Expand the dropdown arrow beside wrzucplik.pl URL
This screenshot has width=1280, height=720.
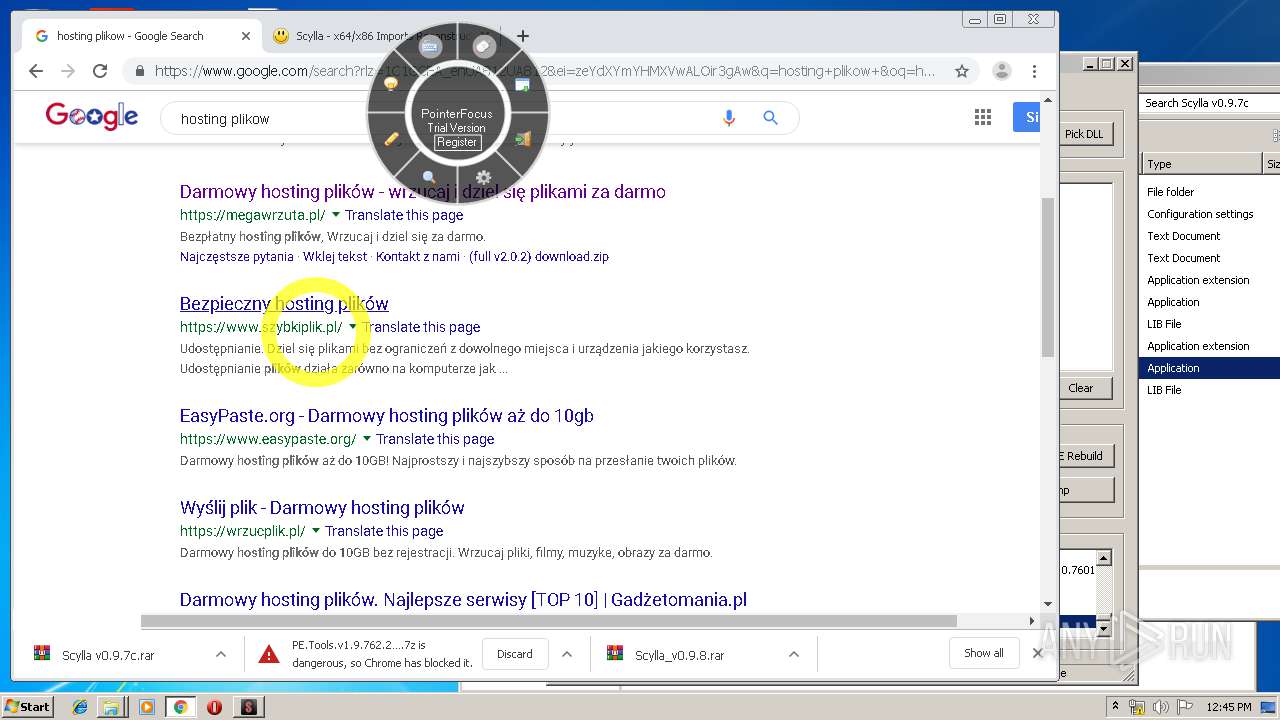click(x=316, y=531)
